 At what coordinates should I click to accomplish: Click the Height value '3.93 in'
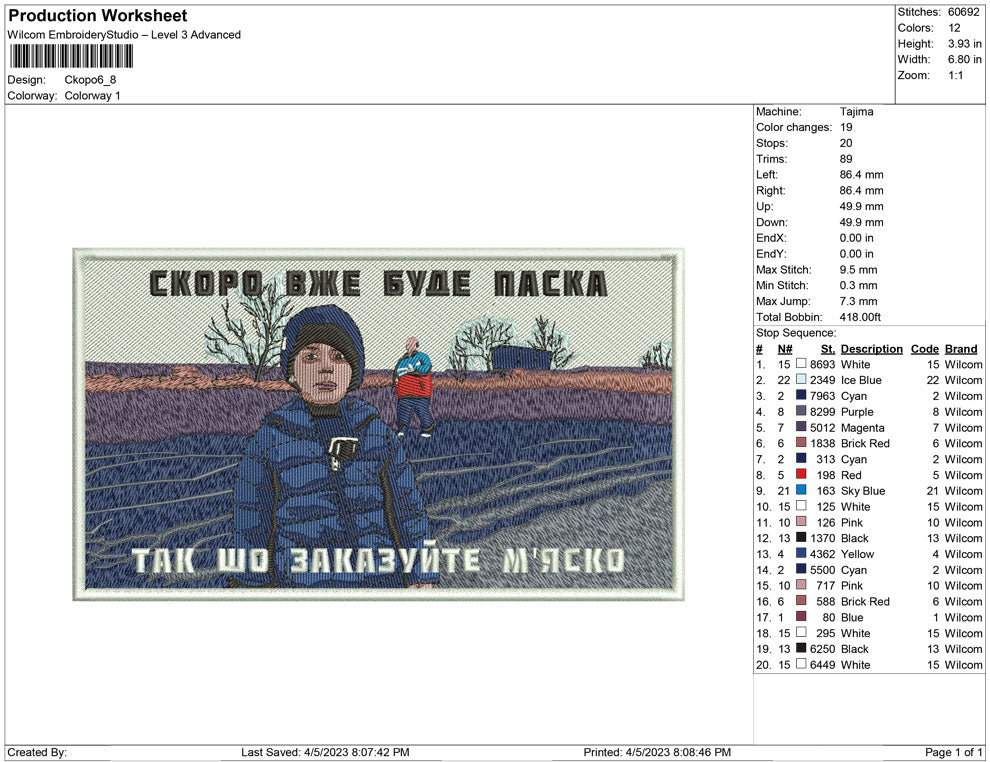[965, 44]
